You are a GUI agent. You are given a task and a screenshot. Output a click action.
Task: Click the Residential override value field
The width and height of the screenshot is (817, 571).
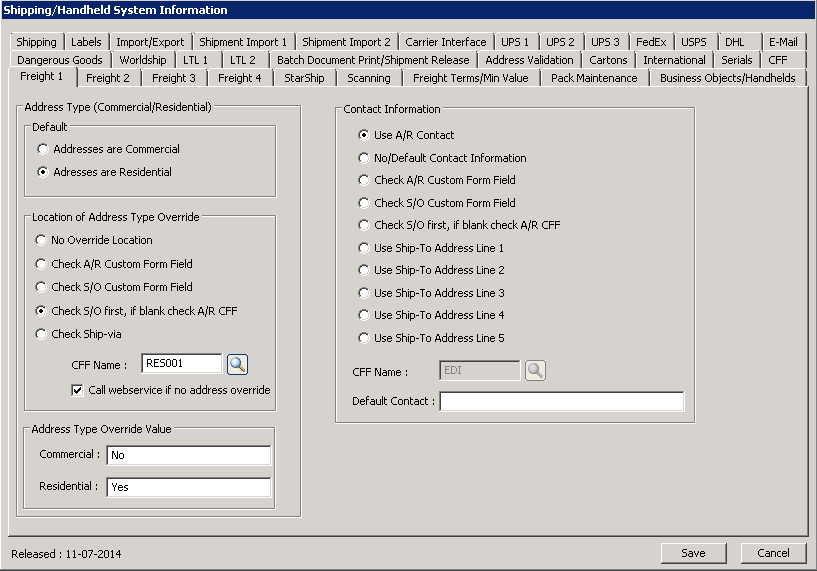click(x=188, y=487)
